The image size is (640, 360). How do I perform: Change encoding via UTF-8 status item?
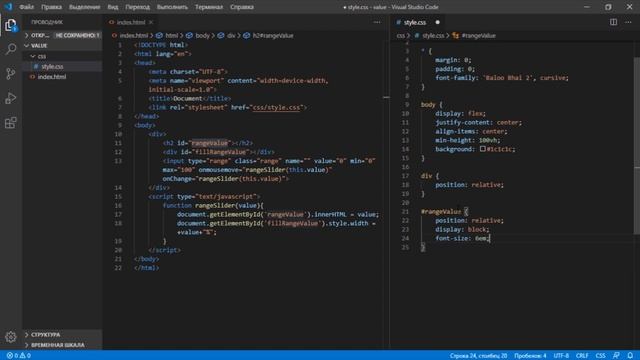pos(561,356)
